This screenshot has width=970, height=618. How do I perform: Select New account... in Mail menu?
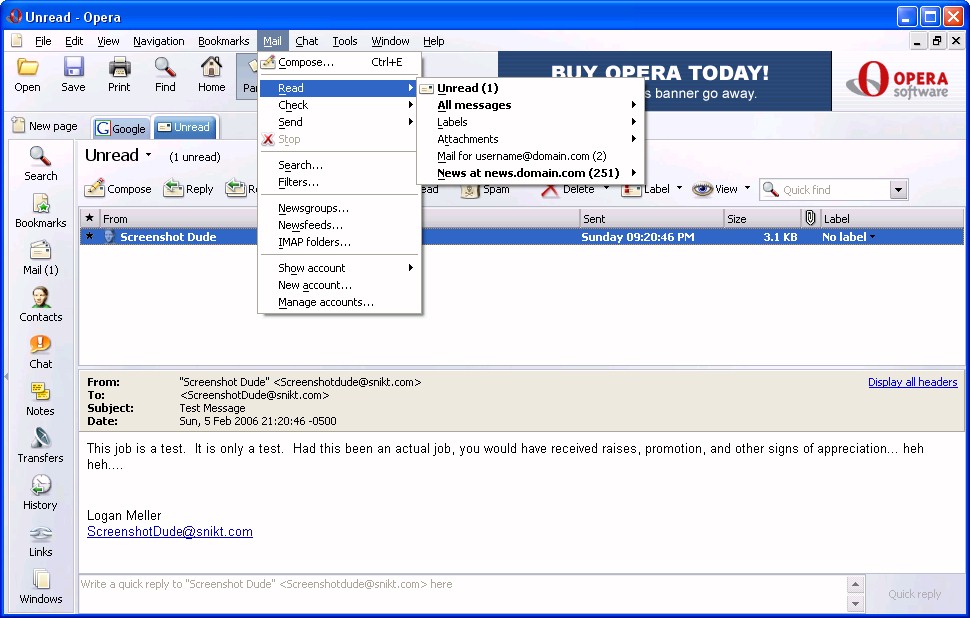click(339, 285)
